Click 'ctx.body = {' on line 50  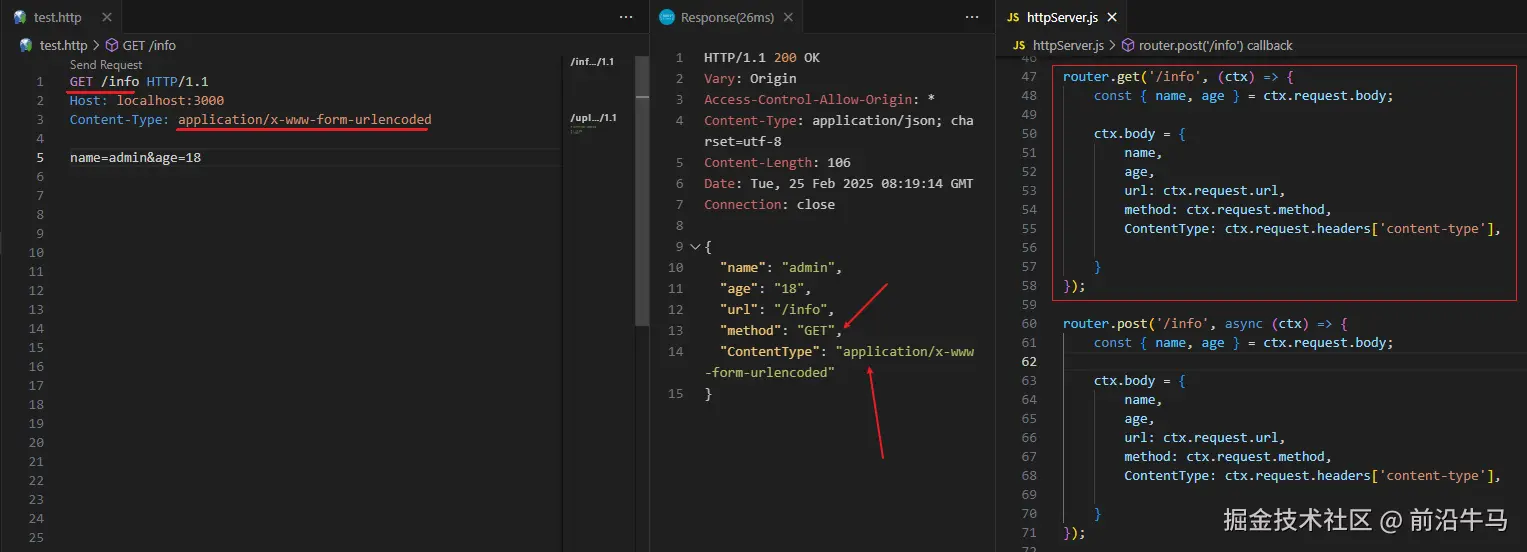tap(1140, 133)
